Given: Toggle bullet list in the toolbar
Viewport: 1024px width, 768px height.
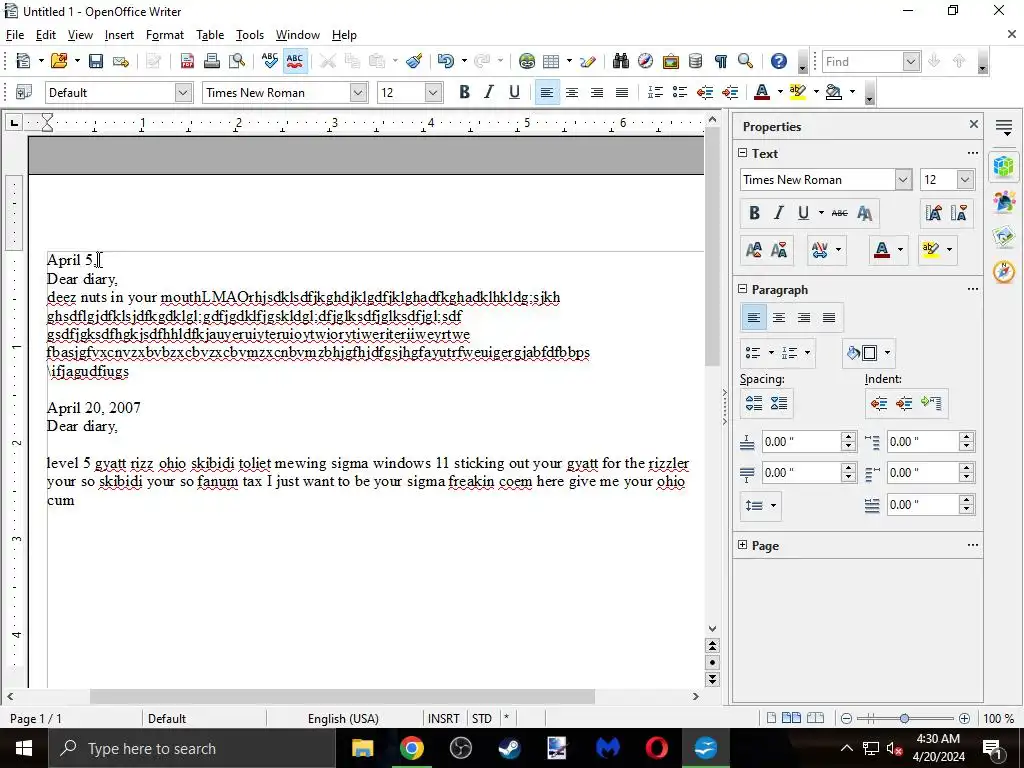Looking at the screenshot, I should point(680,93).
